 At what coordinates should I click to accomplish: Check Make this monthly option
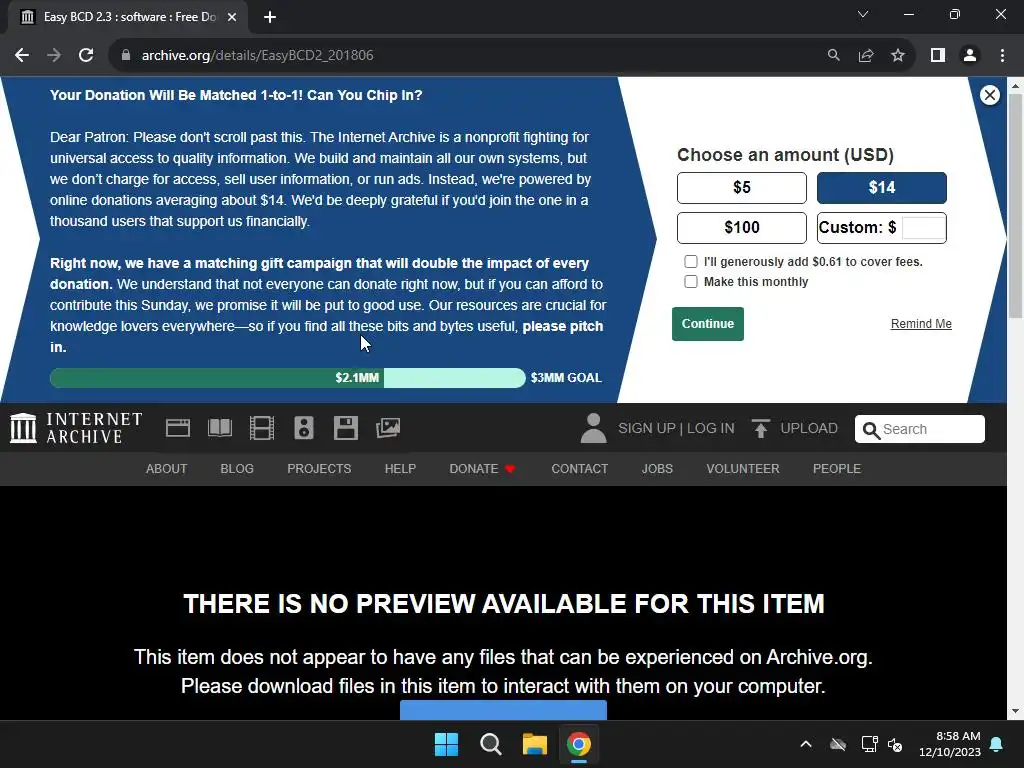[x=690, y=281]
